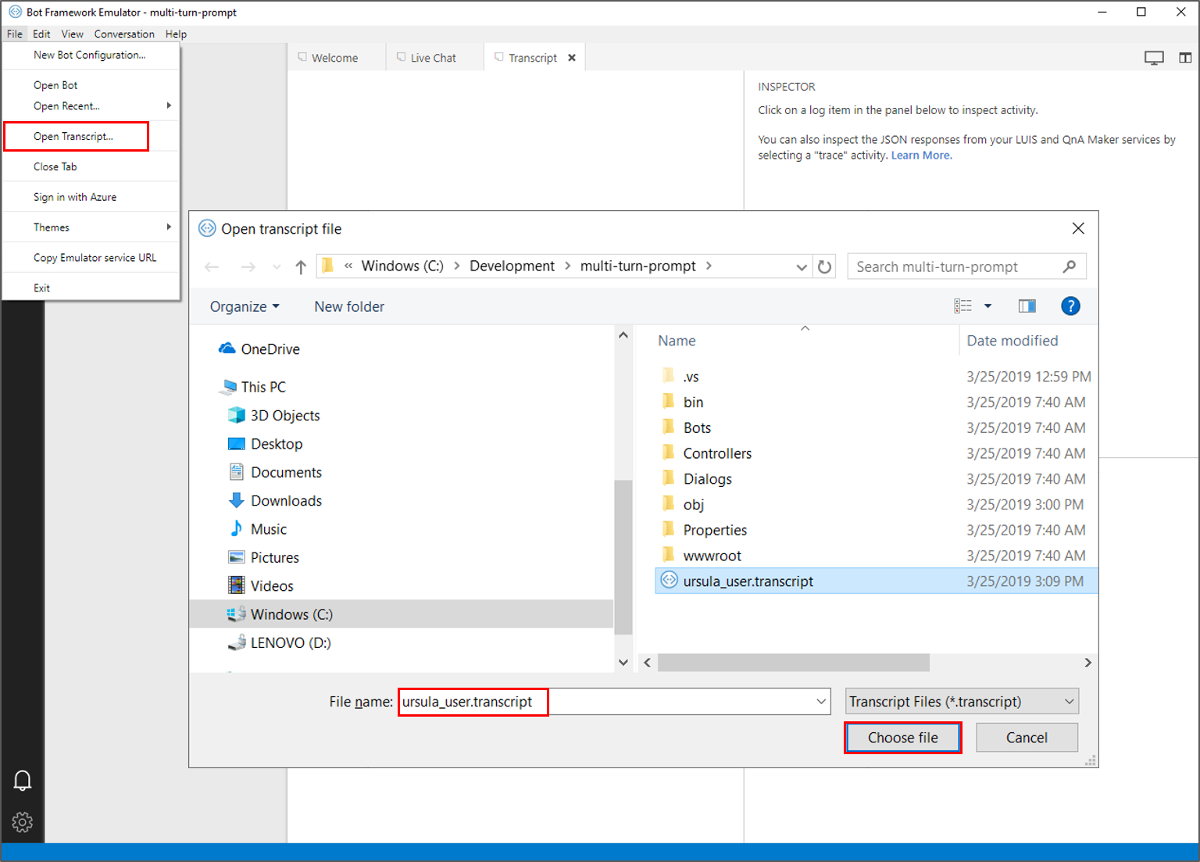The height and width of the screenshot is (862, 1200).
Task: Open the View menu
Action: click(x=72, y=34)
